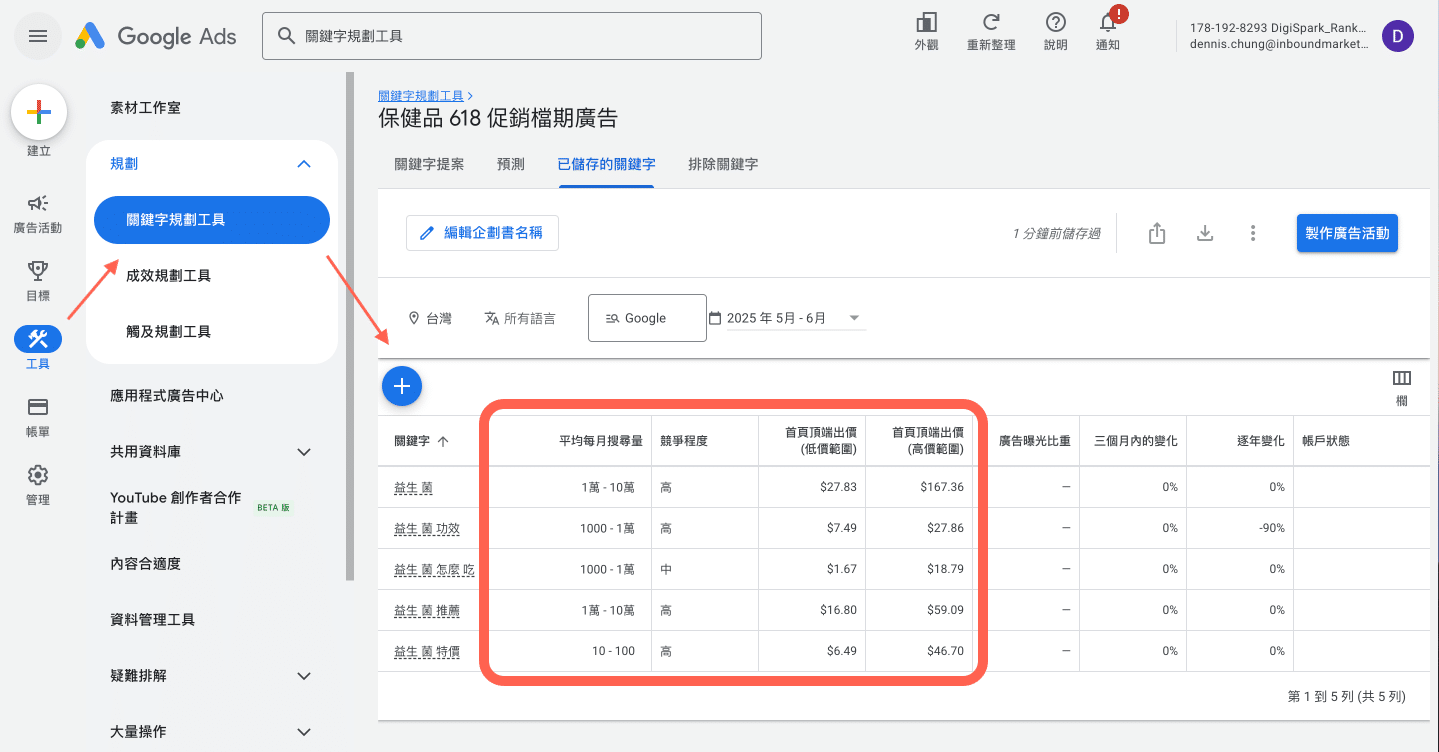Switch to 預測 tab
The height and width of the screenshot is (752, 1439).
[x=511, y=164]
